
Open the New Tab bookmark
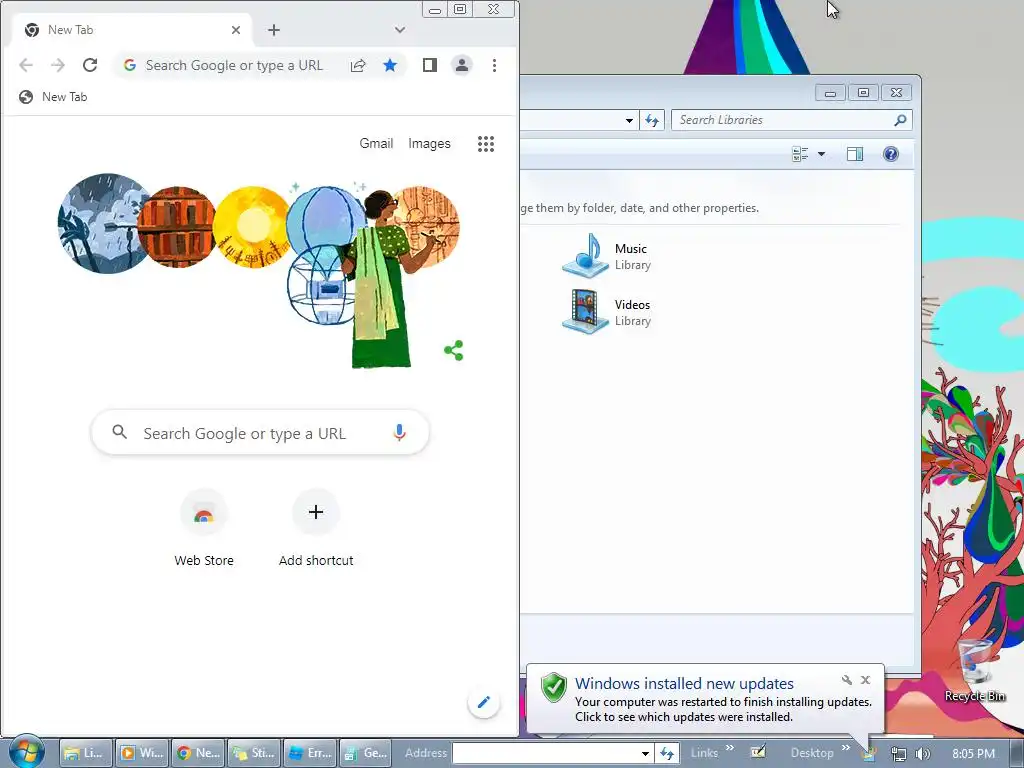coord(54,97)
